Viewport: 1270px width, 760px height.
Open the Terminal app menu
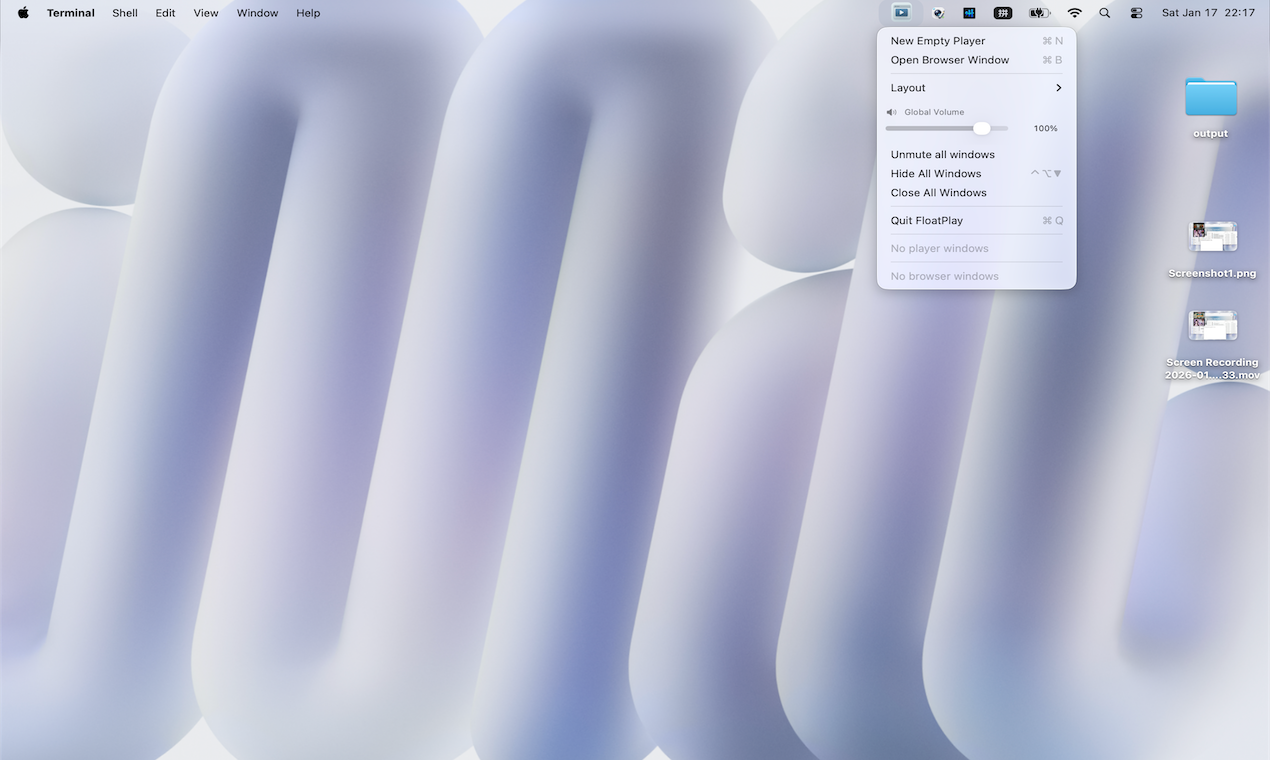(x=71, y=13)
